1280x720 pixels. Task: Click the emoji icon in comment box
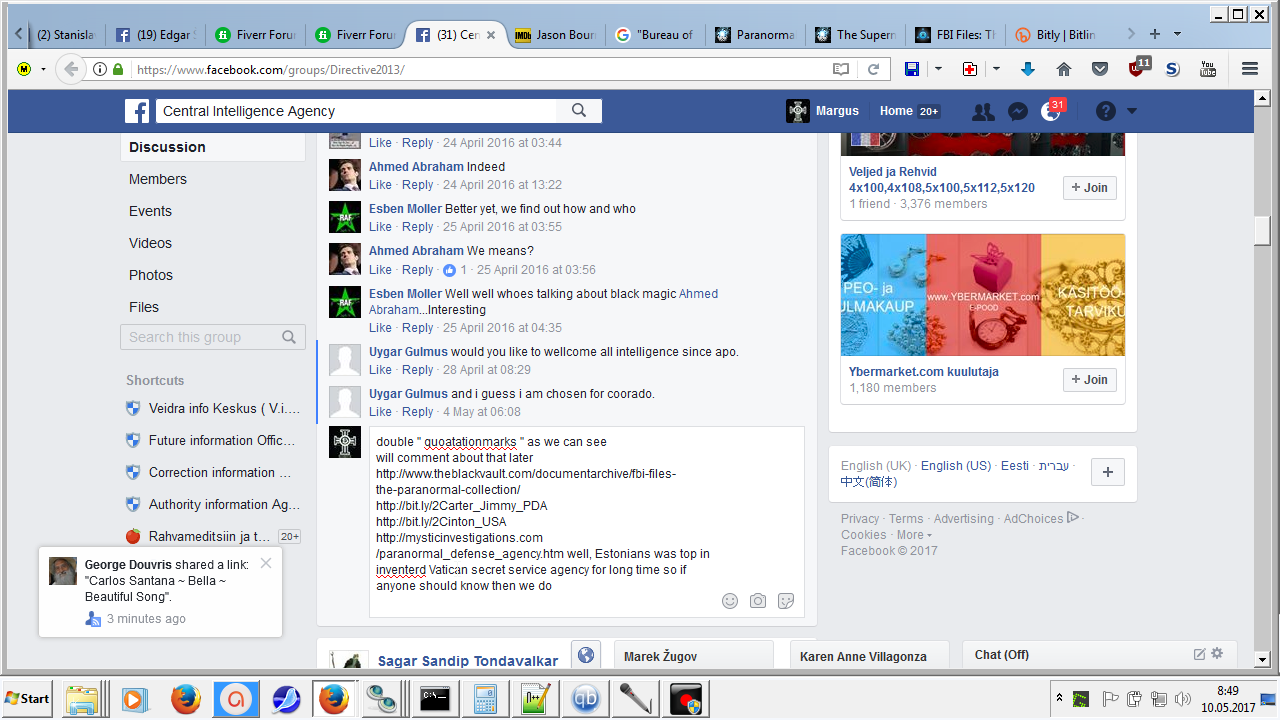[730, 601]
